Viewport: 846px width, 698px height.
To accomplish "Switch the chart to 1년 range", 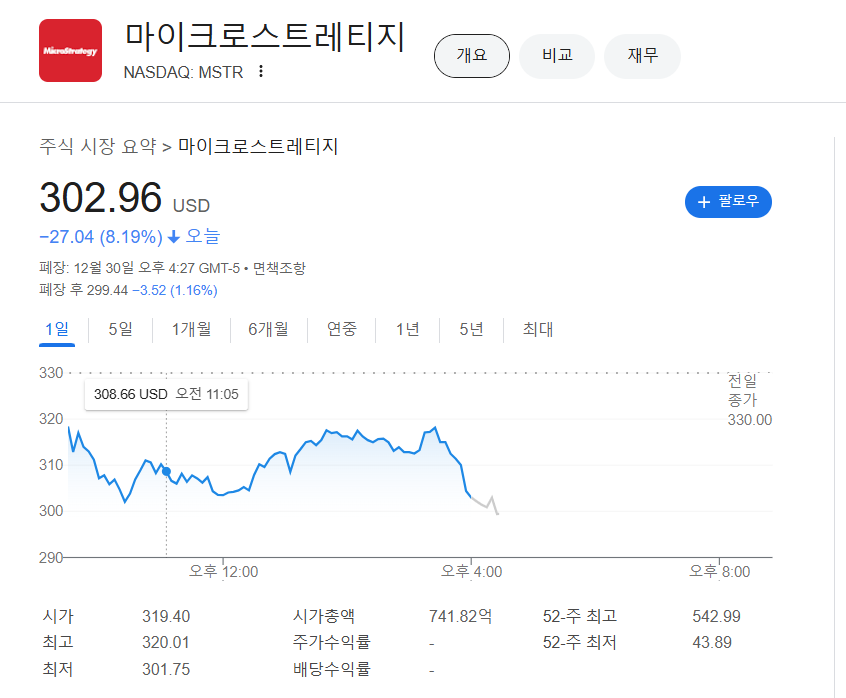I will [407, 329].
